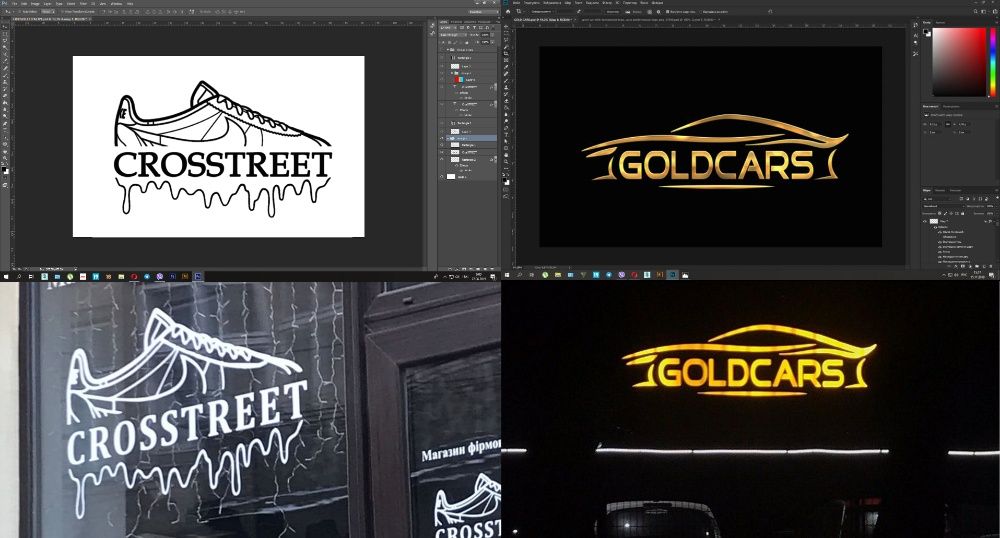Hide the Background layer in left Layers panel
This screenshot has width=1000, height=538.
(442, 177)
